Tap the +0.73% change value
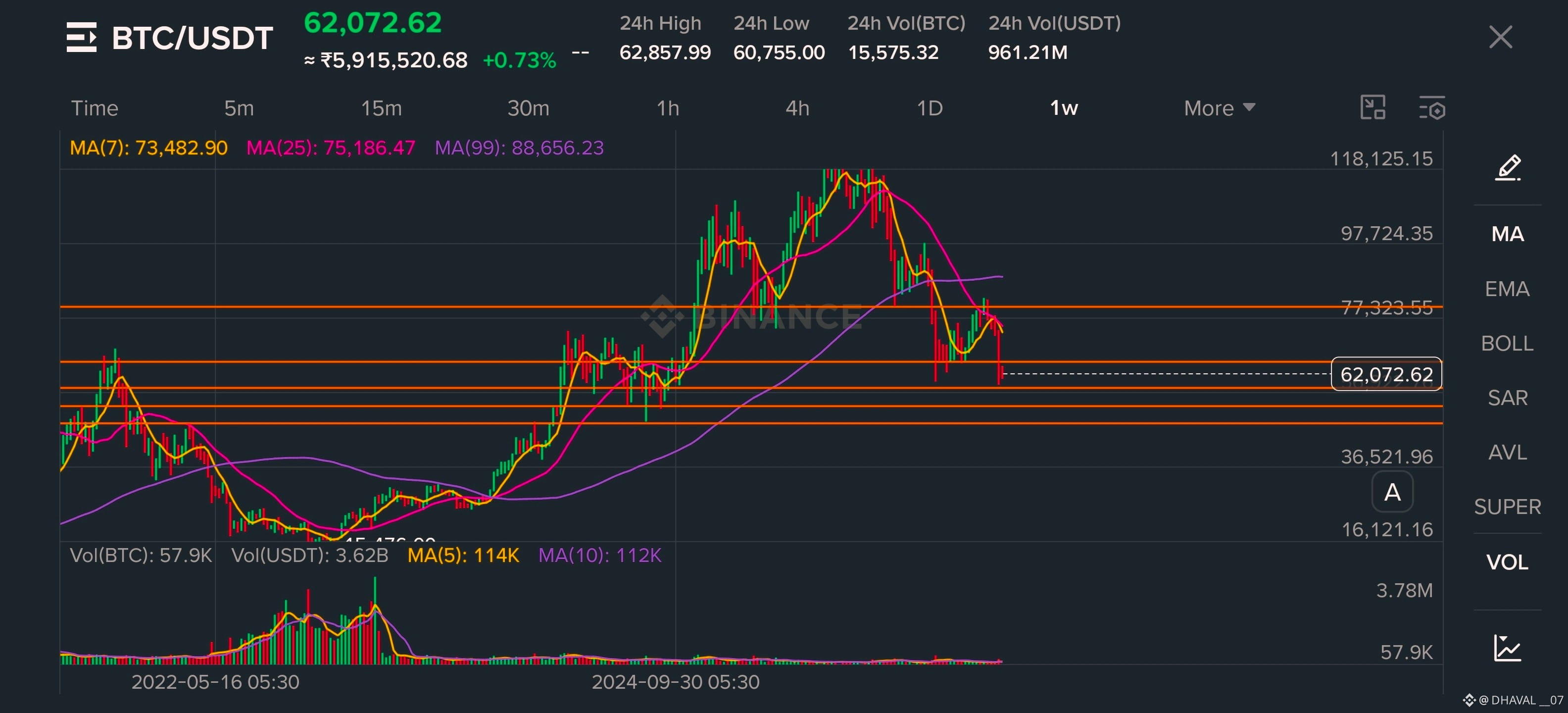 tap(519, 60)
